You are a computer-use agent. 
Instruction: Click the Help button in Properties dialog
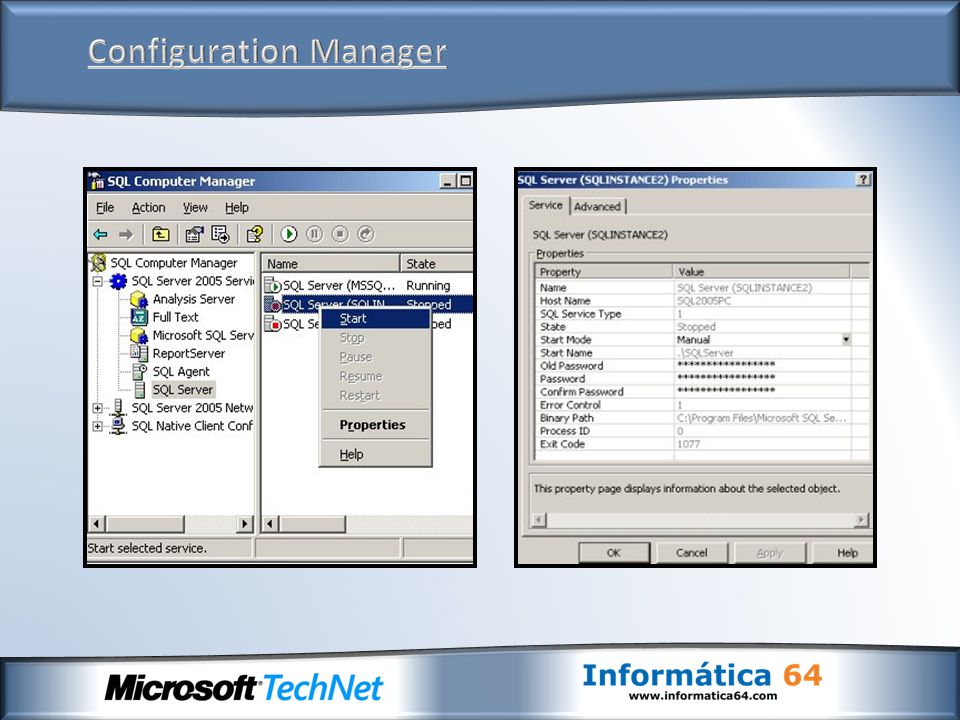tap(844, 553)
